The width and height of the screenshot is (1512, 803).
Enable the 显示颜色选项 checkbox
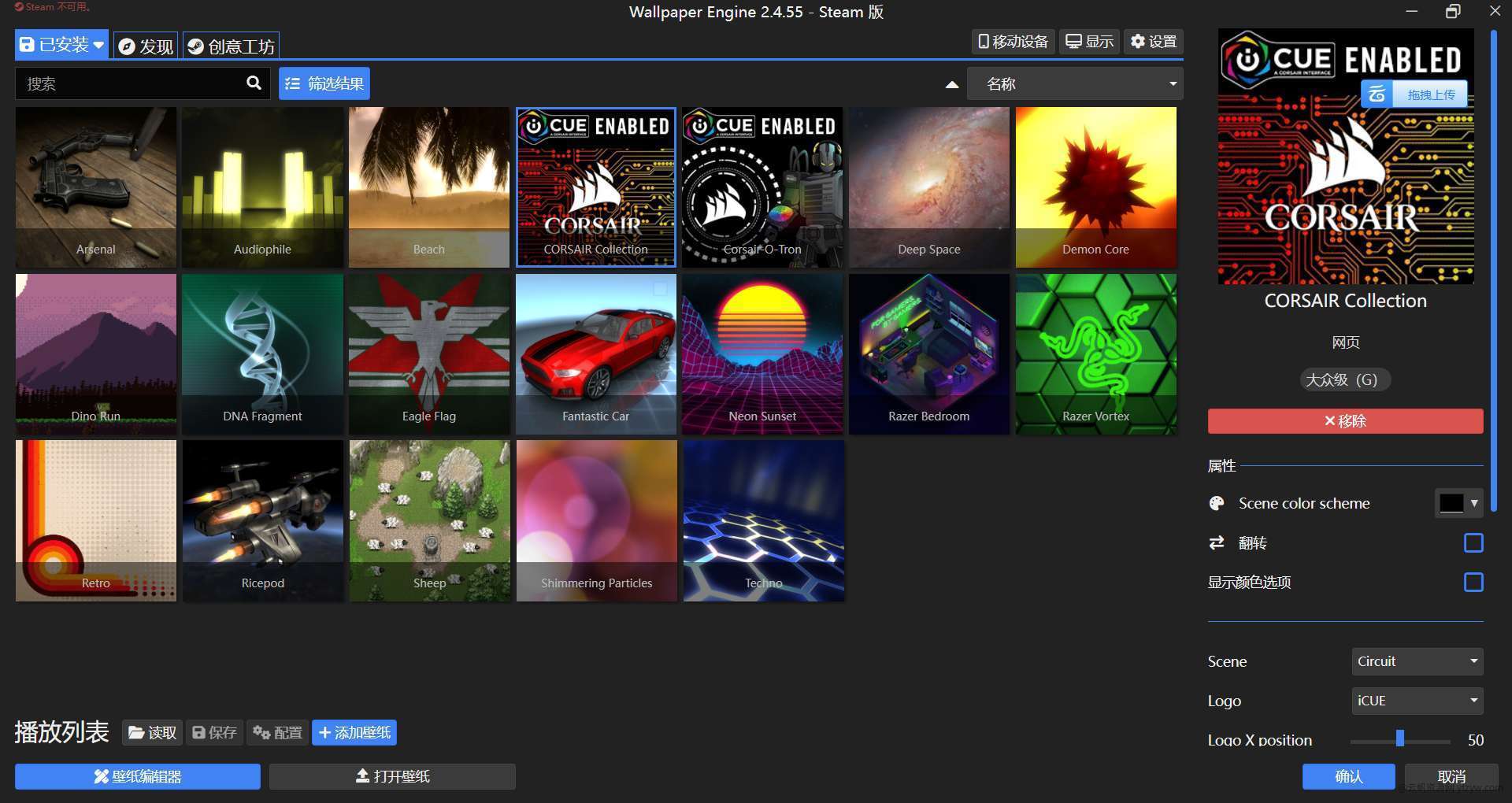pos(1473,583)
